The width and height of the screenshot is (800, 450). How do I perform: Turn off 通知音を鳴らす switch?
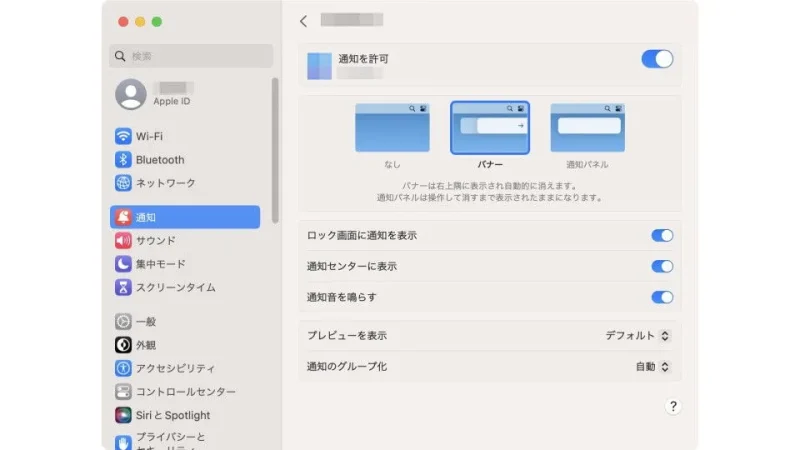(662, 297)
